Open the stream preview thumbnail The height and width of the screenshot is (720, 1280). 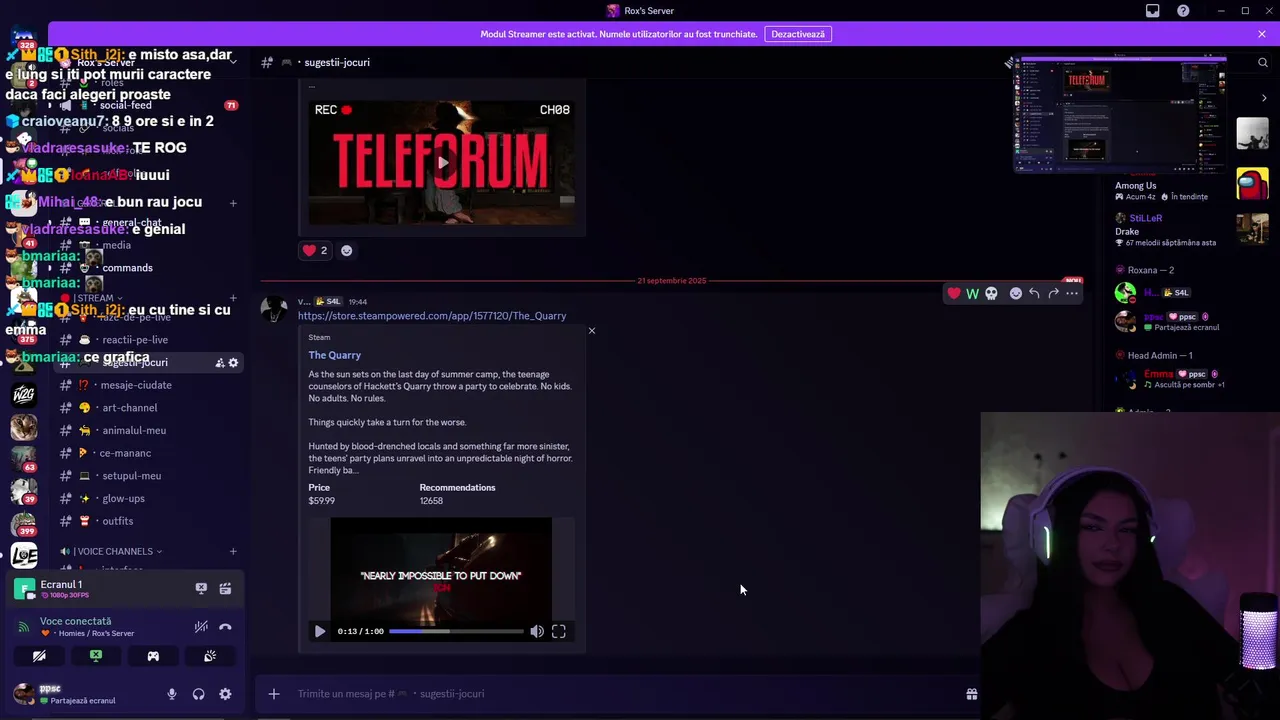tap(1120, 115)
